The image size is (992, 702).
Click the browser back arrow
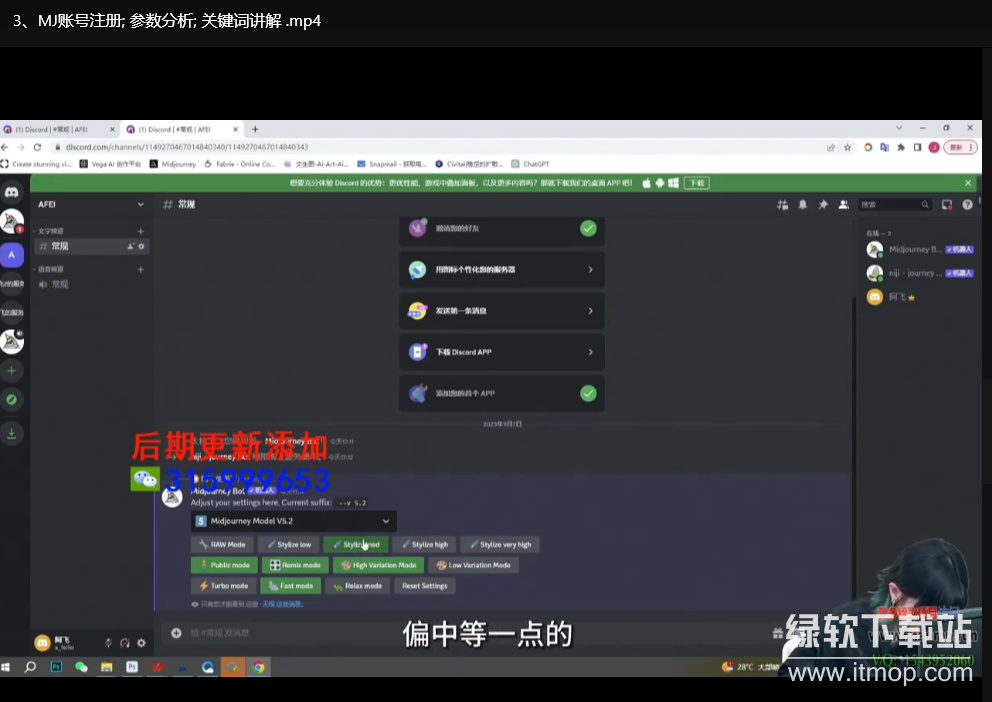pyautogui.click(x=4, y=147)
